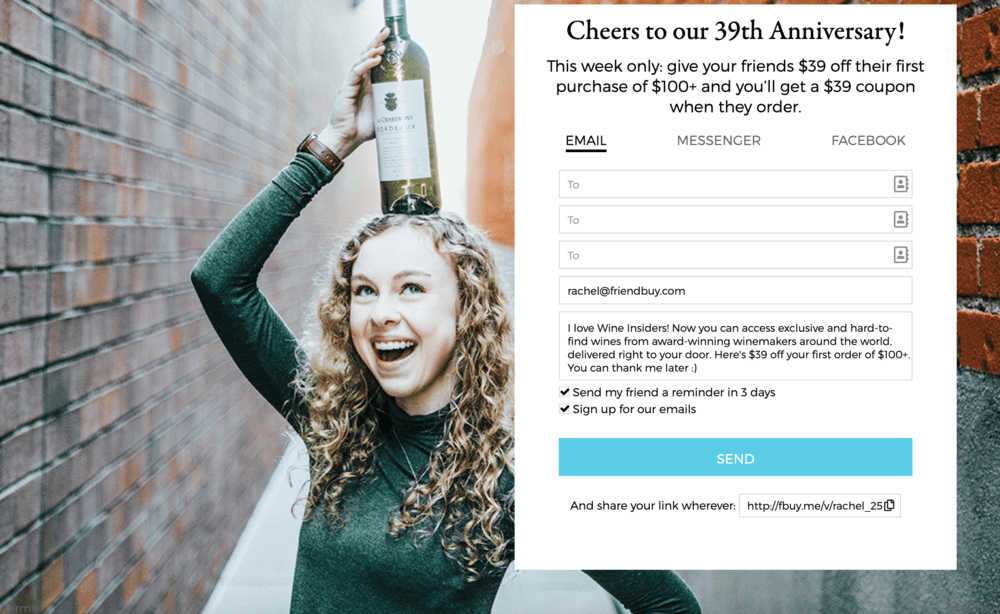Viewport: 1000px width, 614px height.
Task: Open contacts picker in first To field
Action: click(x=900, y=184)
